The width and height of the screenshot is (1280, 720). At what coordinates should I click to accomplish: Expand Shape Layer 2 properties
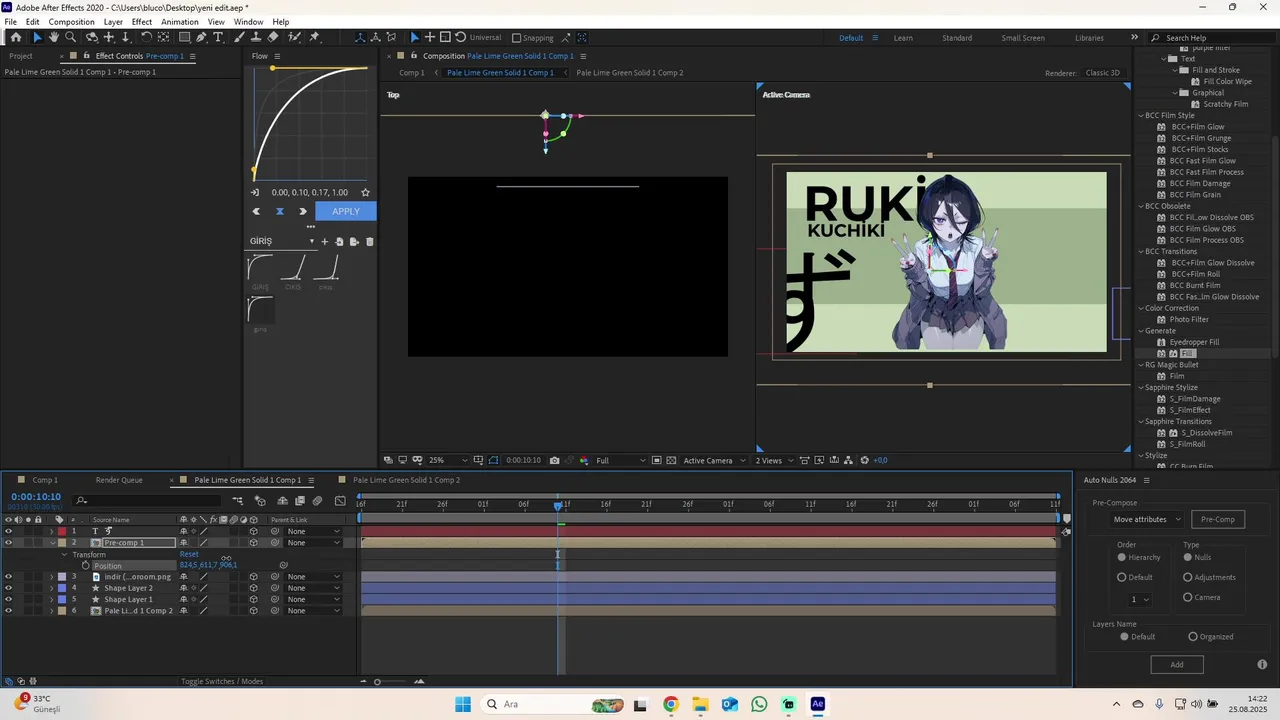pyautogui.click(x=52, y=588)
